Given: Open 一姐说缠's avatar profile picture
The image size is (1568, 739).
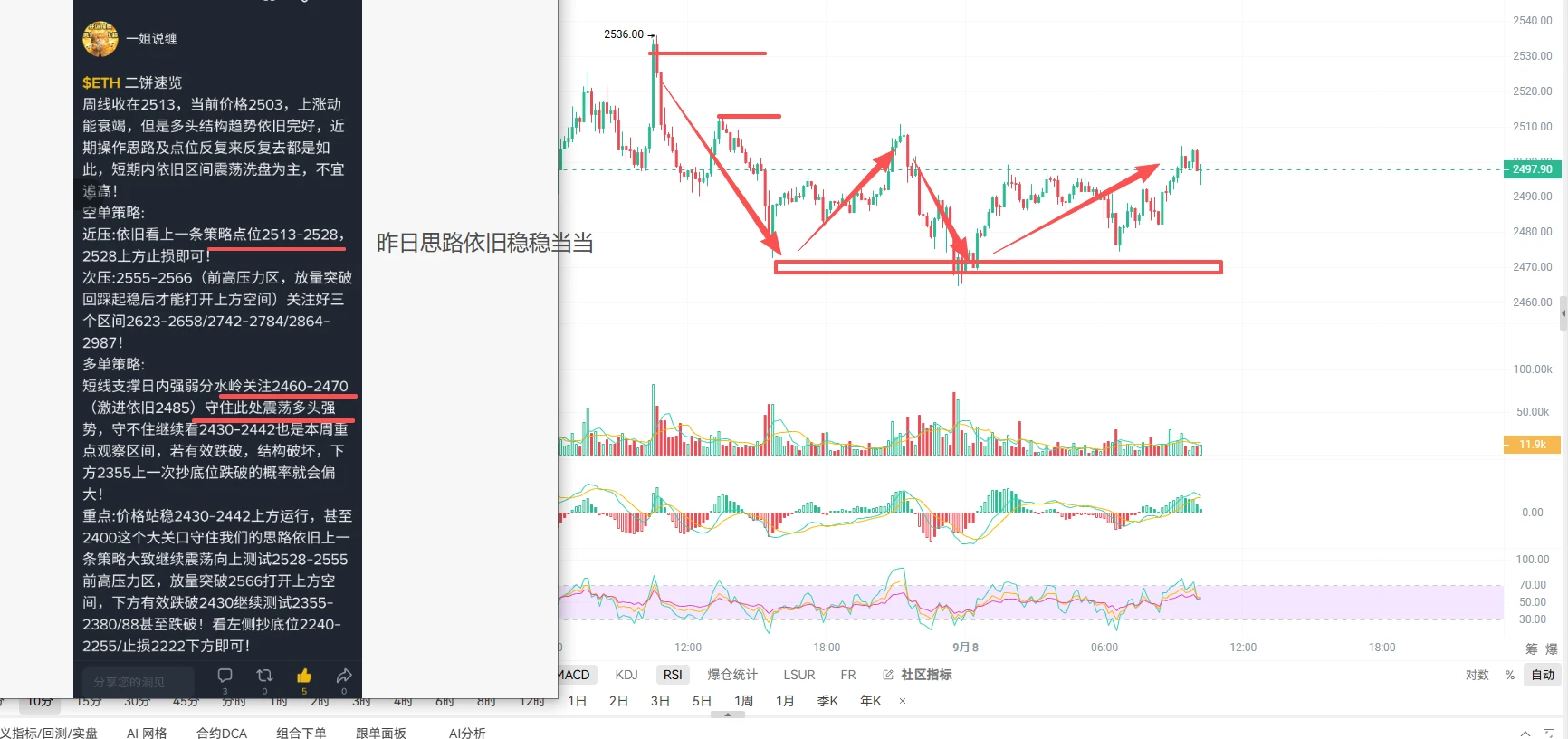Looking at the screenshot, I should [x=100, y=39].
